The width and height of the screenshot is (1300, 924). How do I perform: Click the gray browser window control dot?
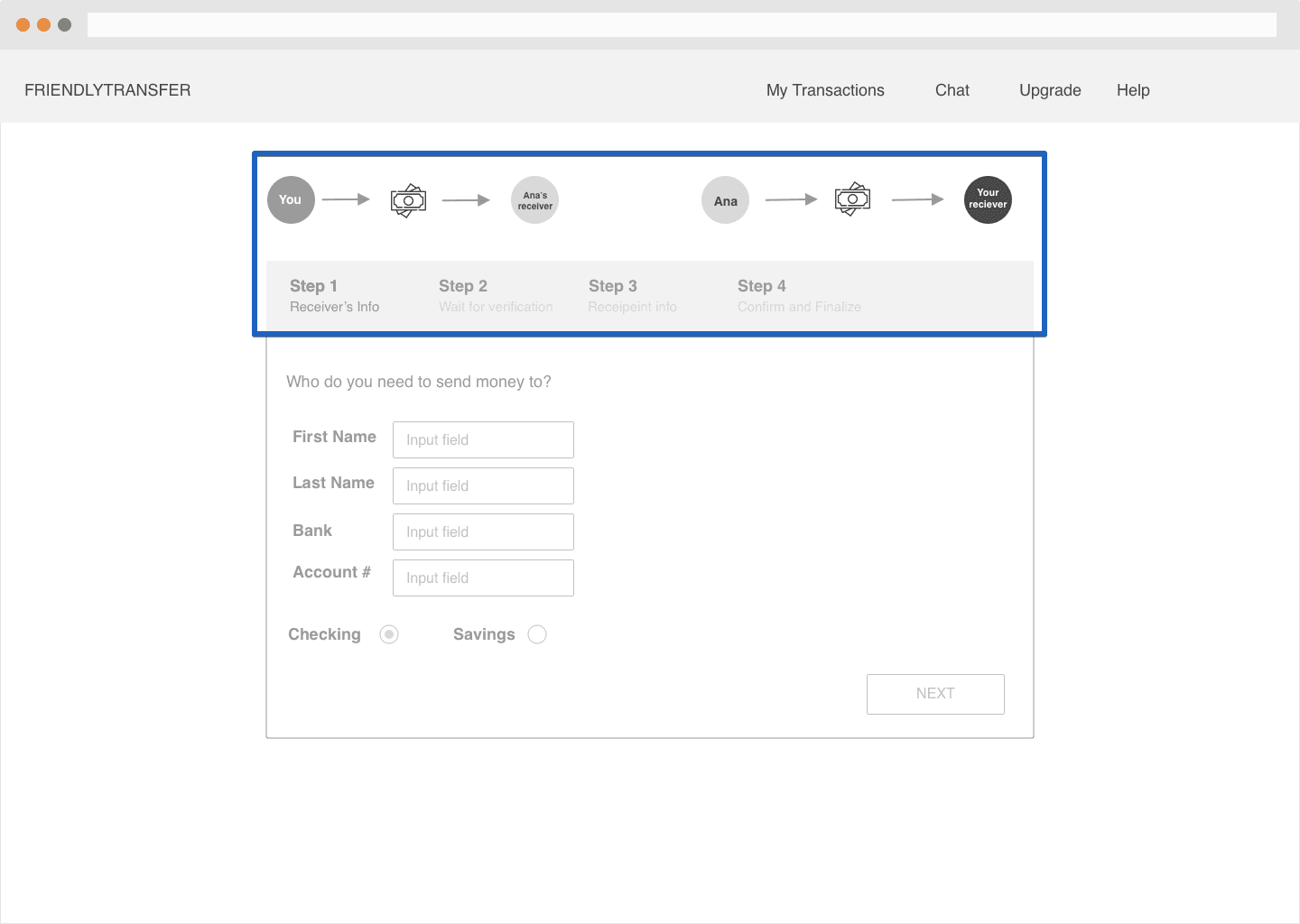coord(64,24)
